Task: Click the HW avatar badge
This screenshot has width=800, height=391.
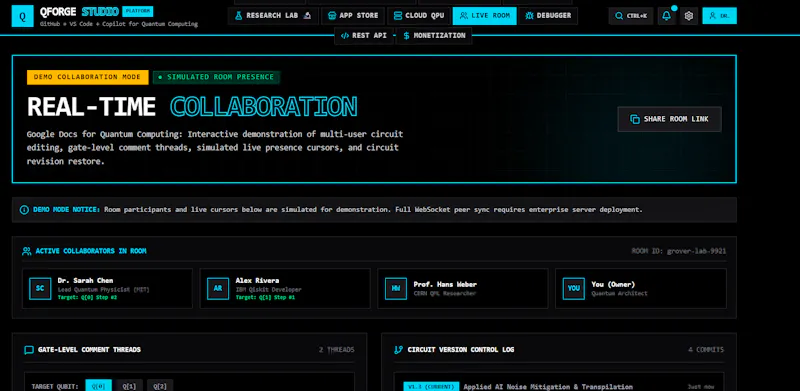Action: [x=395, y=288]
